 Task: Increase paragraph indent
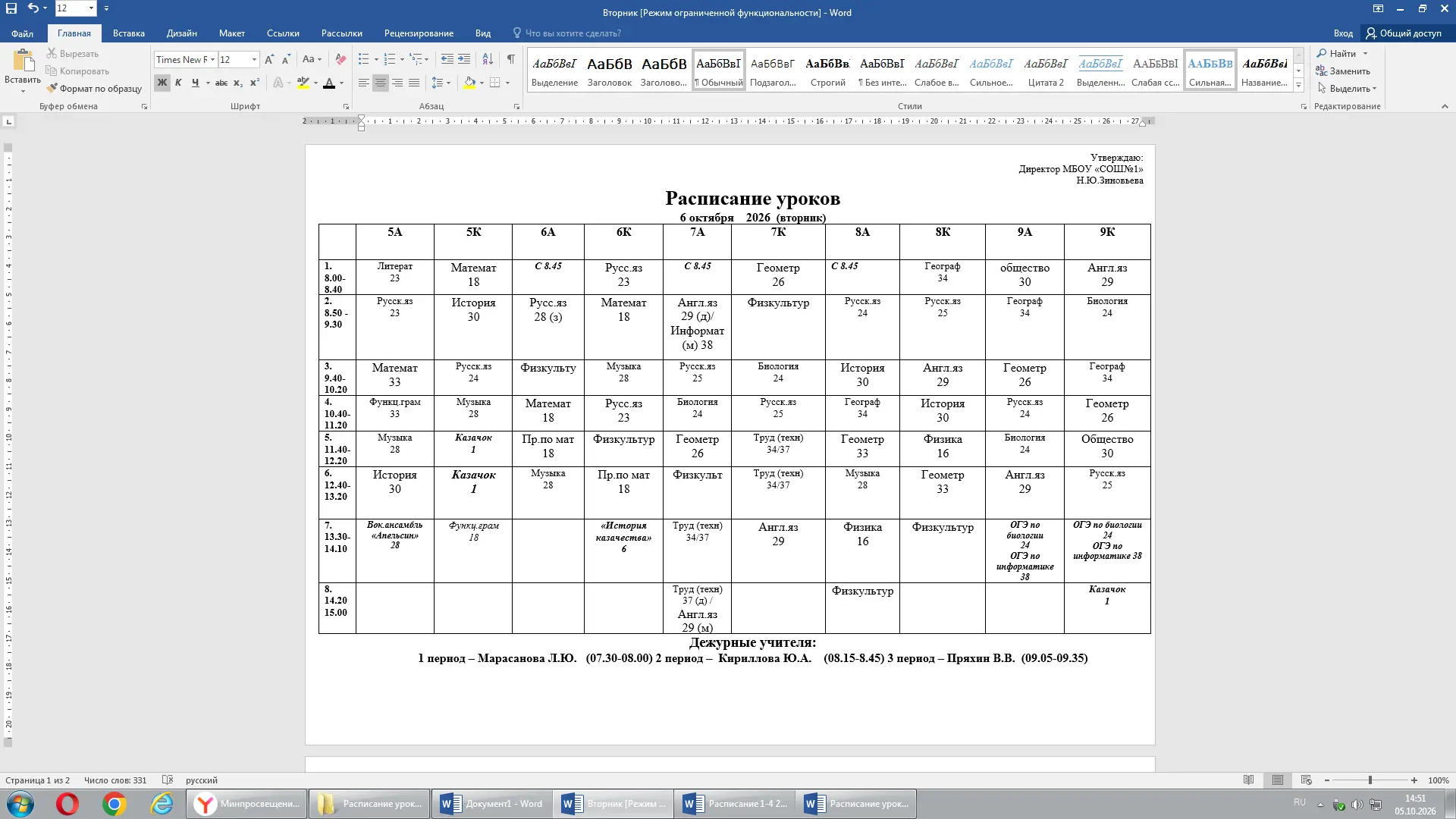tap(464, 59)
